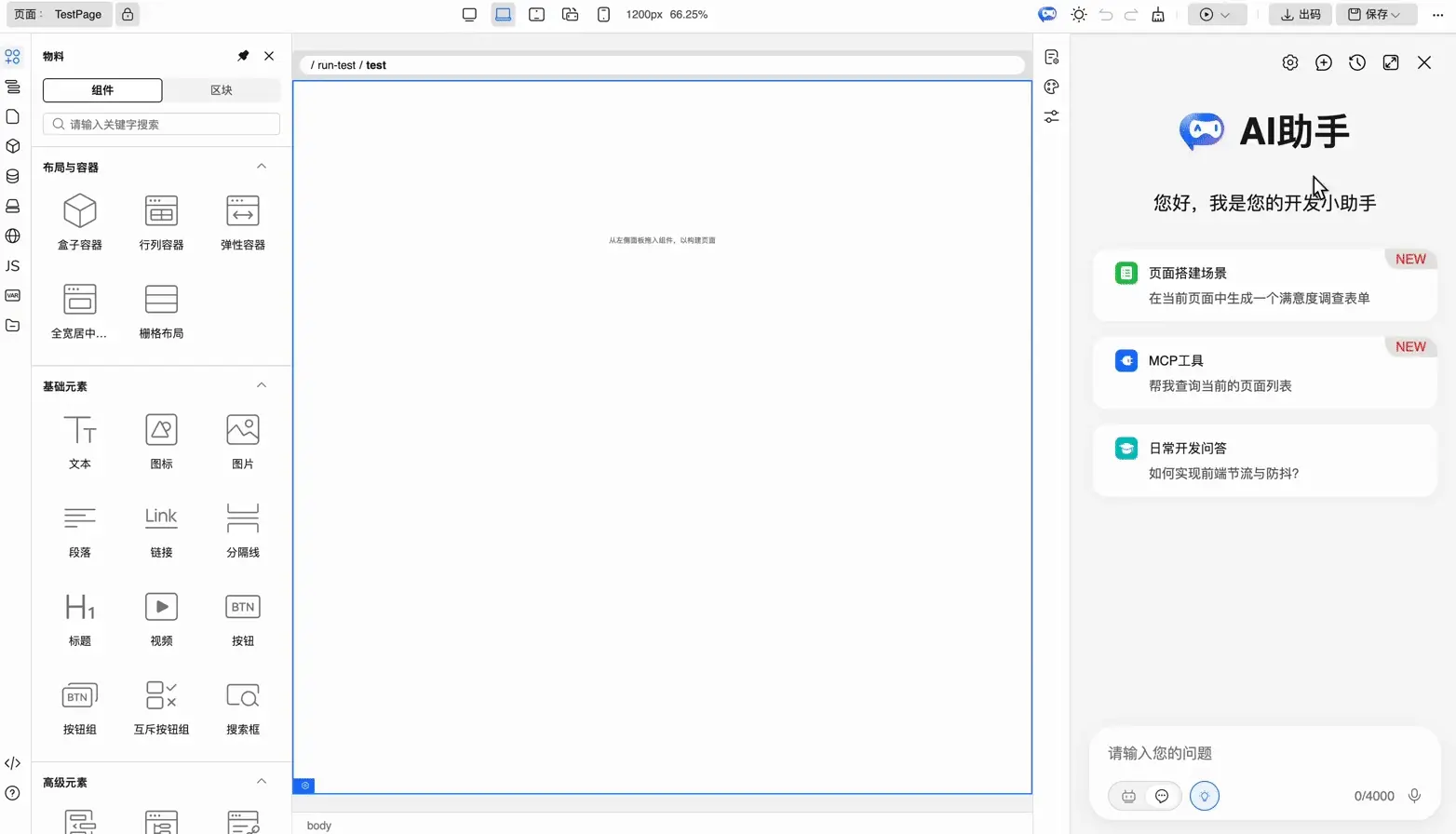Click the run-test breadcrumb segment
Screen dimensions: 1456x834
(x=336, y=65)
